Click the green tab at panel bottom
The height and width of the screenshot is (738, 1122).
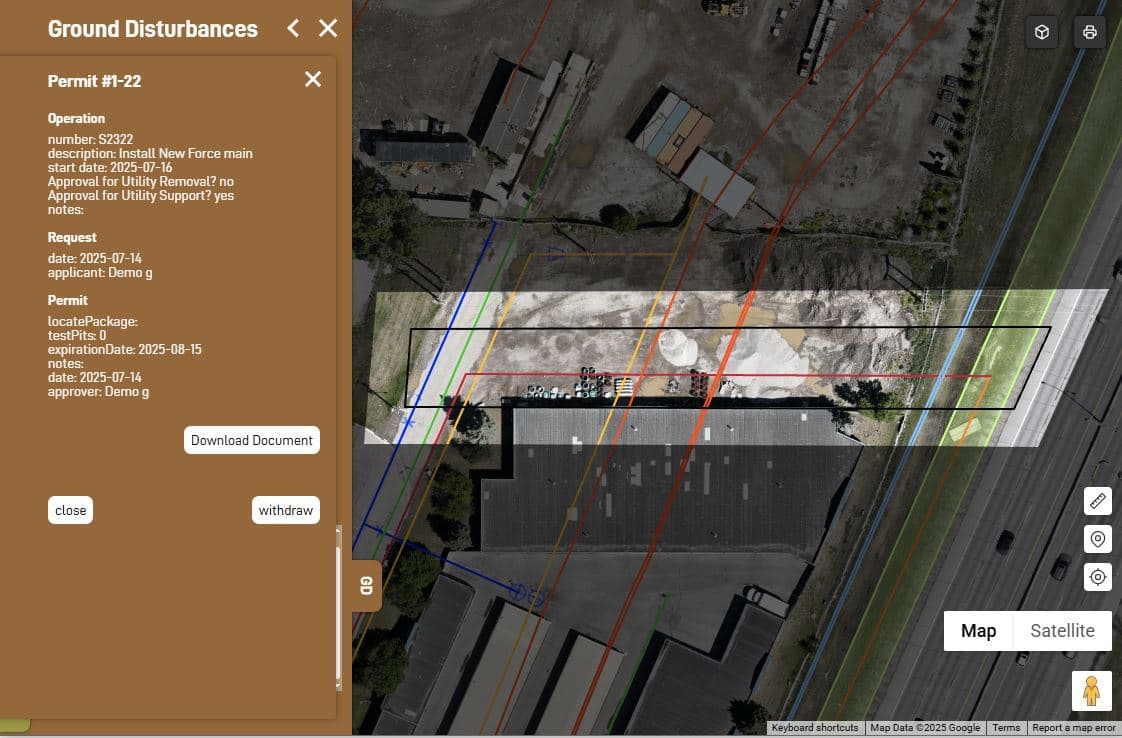click(15, 724)
